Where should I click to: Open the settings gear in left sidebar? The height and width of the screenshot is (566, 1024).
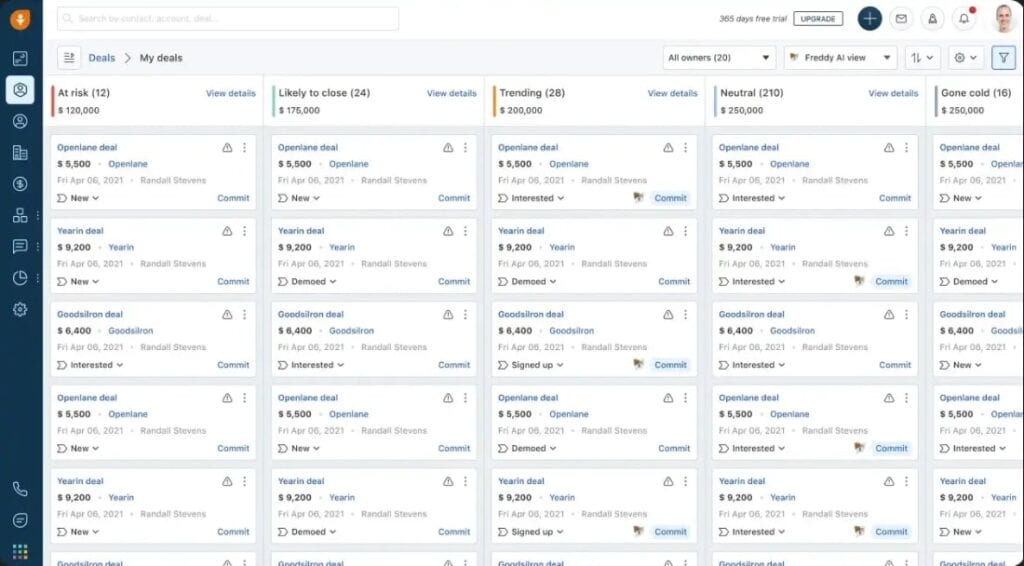pos(20,309)
